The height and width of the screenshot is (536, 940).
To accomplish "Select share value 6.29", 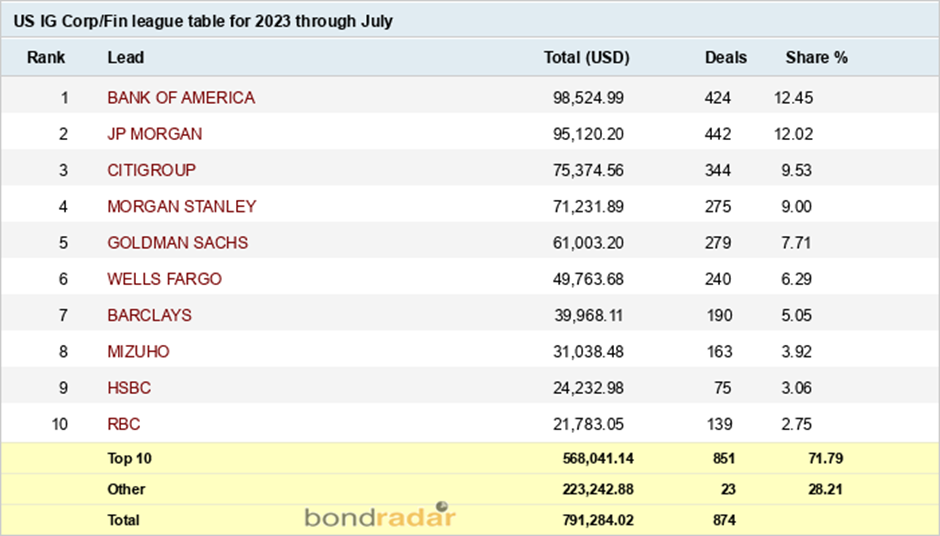I will click(797, 279).
